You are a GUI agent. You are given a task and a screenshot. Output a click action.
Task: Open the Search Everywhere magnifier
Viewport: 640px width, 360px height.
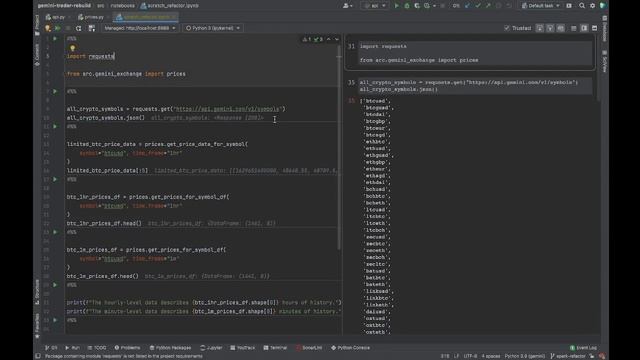point(582,6)
